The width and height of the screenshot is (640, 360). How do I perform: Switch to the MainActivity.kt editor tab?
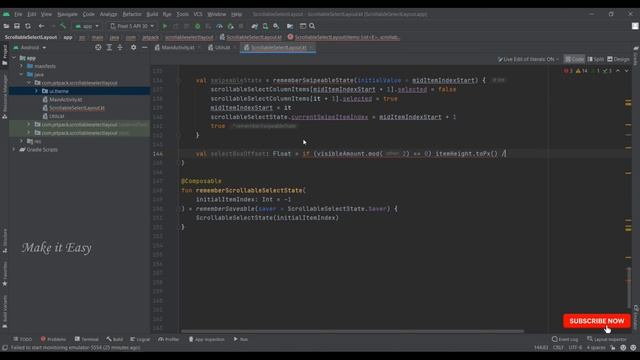pyautogui.click(x=178, y=48)
